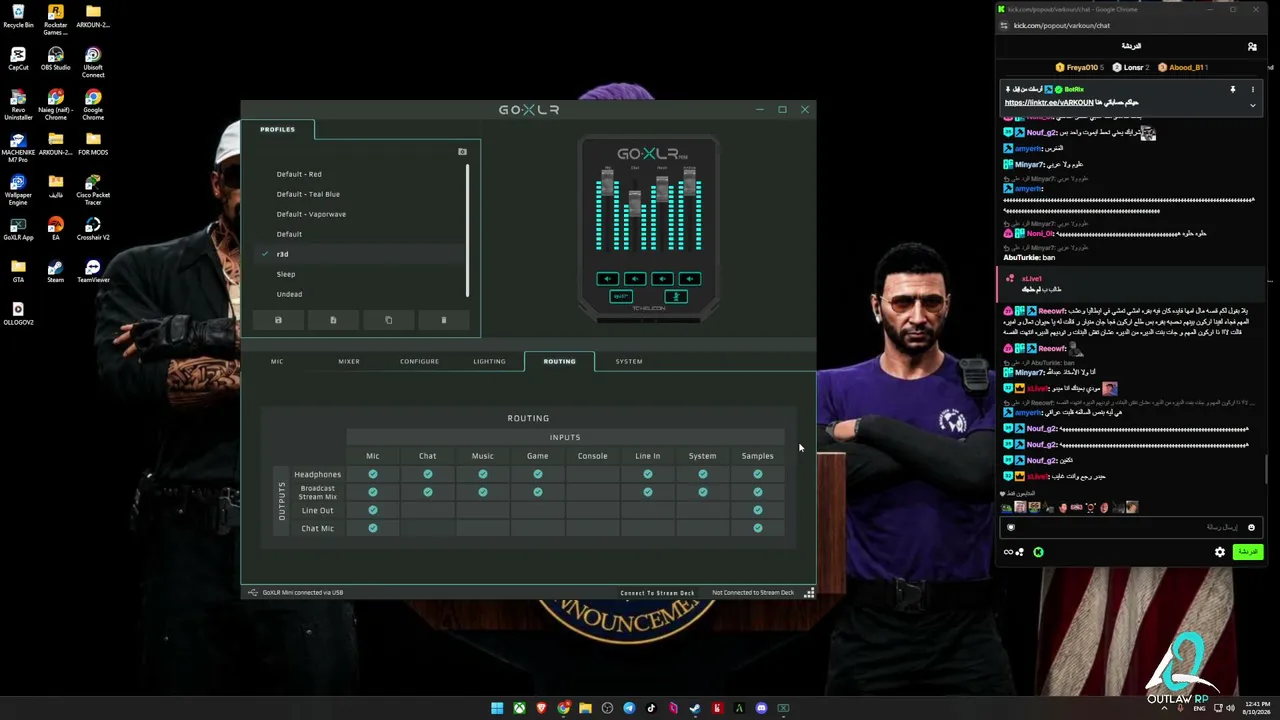Open the Recycle Bin on desktop
The width and height of the screenshot is (1280, 720).
(x=18, y=16)
